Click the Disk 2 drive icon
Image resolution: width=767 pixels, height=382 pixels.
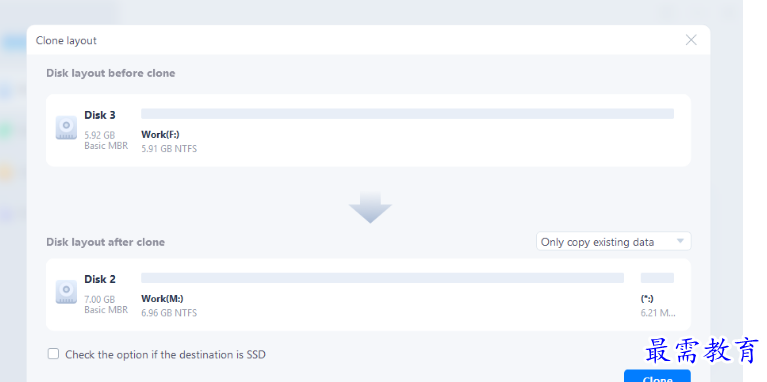[x=66, y=292]
